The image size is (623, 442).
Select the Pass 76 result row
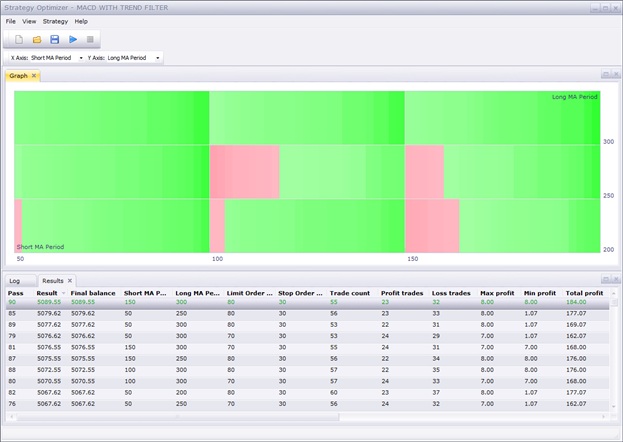(x=308, y=404)
